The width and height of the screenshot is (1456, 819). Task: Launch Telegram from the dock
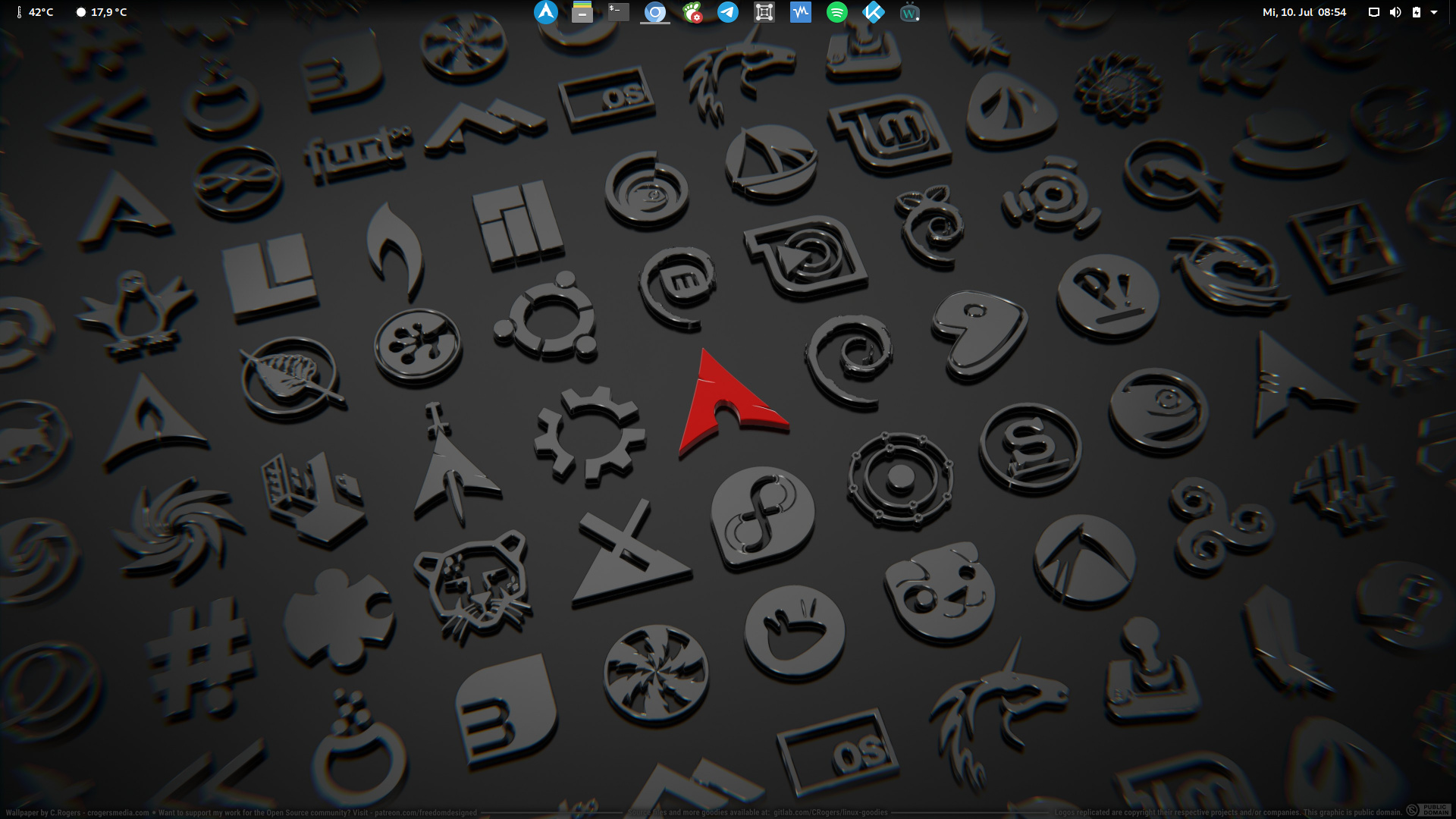(727, 12)
